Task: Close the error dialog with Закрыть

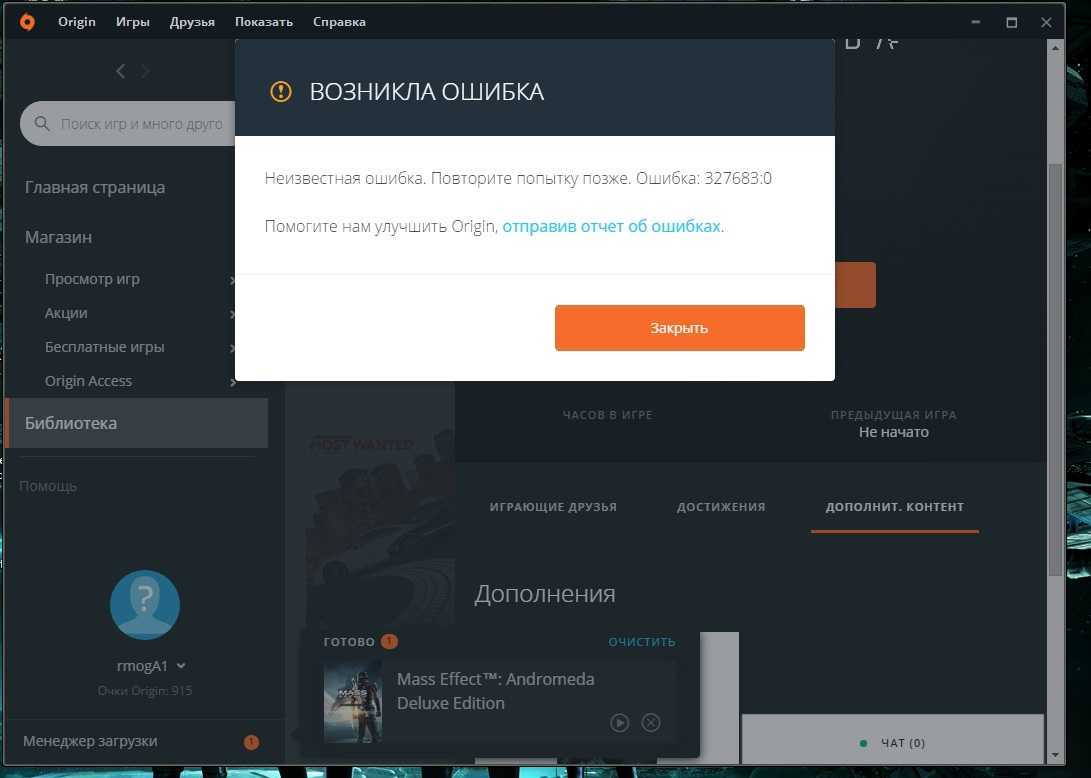Action: (680, 328)
